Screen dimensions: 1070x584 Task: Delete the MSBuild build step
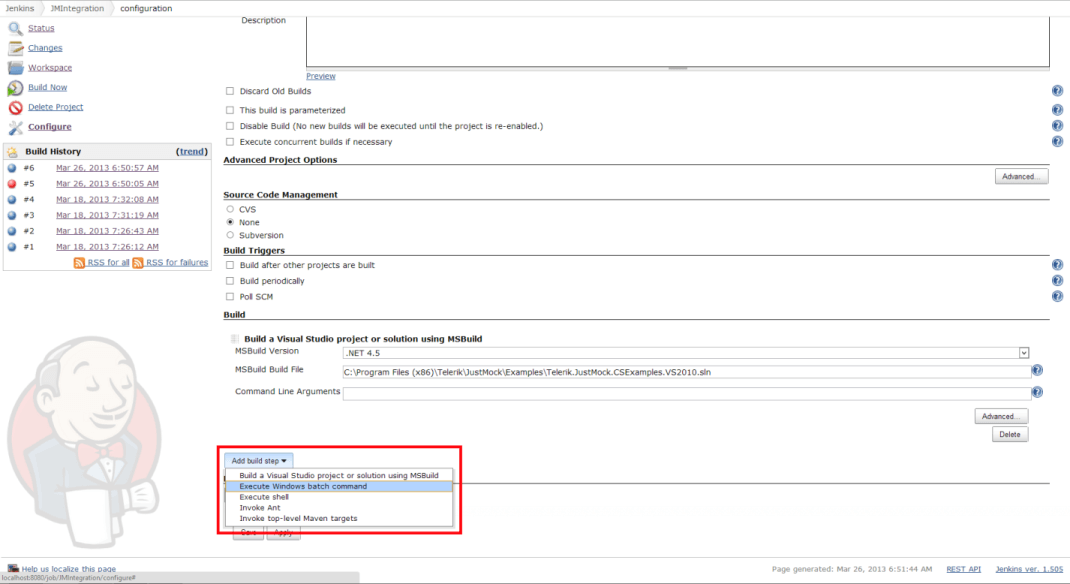(1010, 435)
